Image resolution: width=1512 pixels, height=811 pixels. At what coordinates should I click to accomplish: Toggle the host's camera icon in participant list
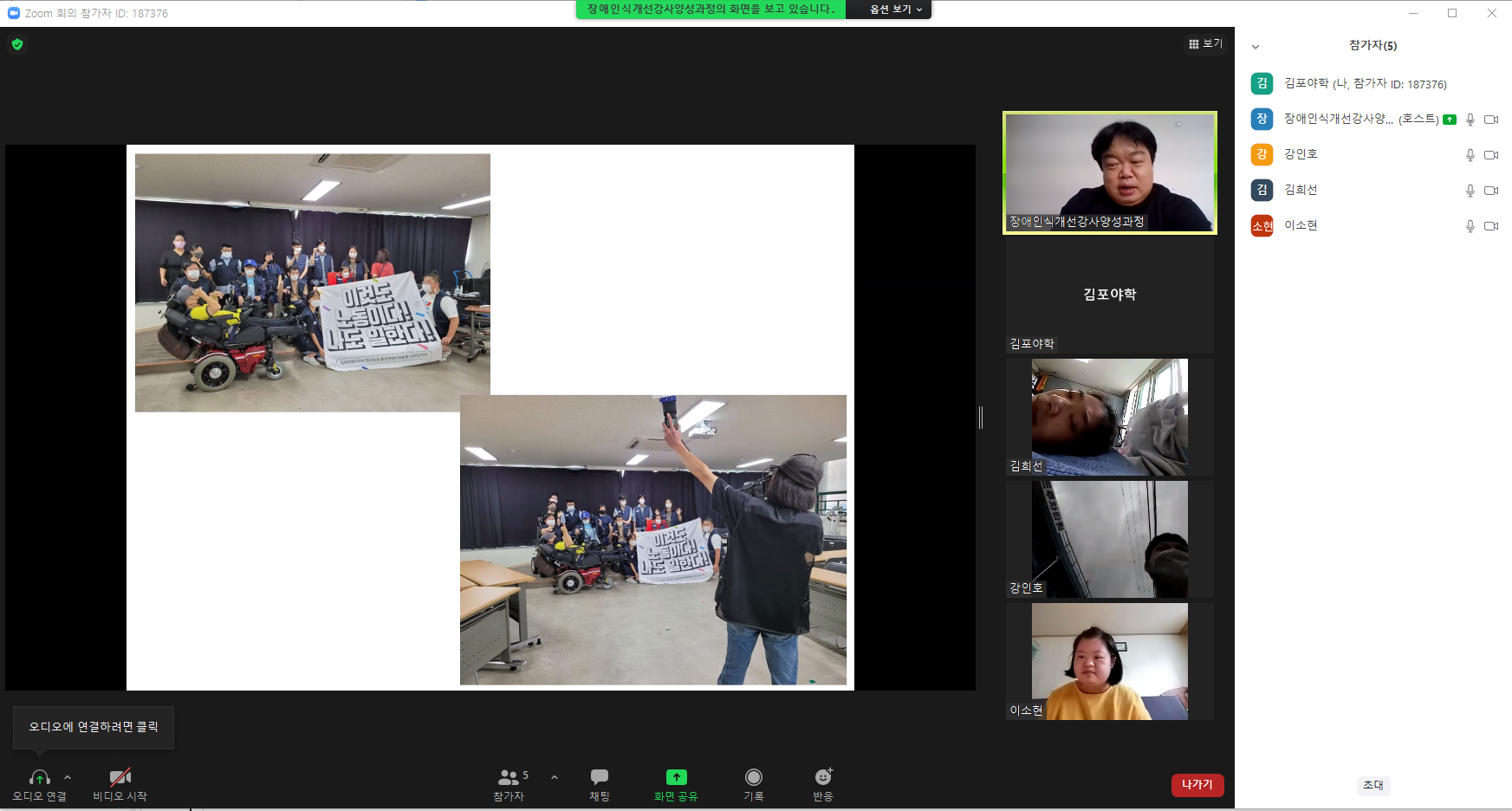(x=1491, y=120)
